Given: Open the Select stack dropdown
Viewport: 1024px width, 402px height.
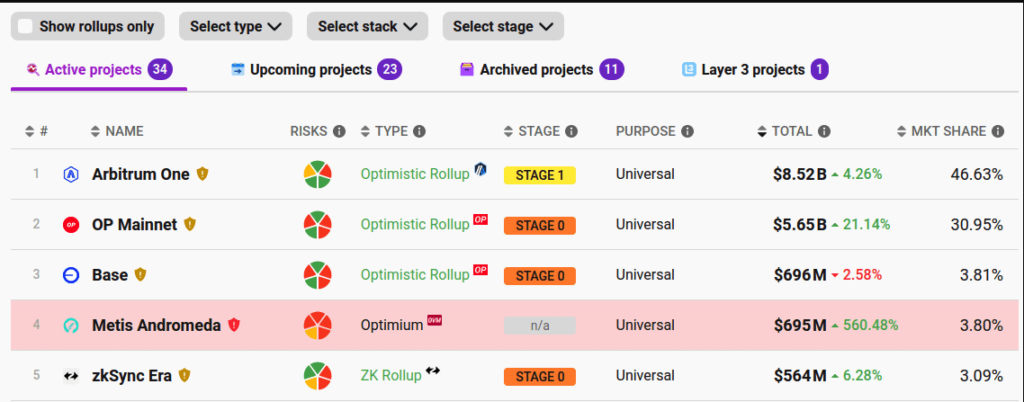Looking at the screenshot, I should point(367,26).
